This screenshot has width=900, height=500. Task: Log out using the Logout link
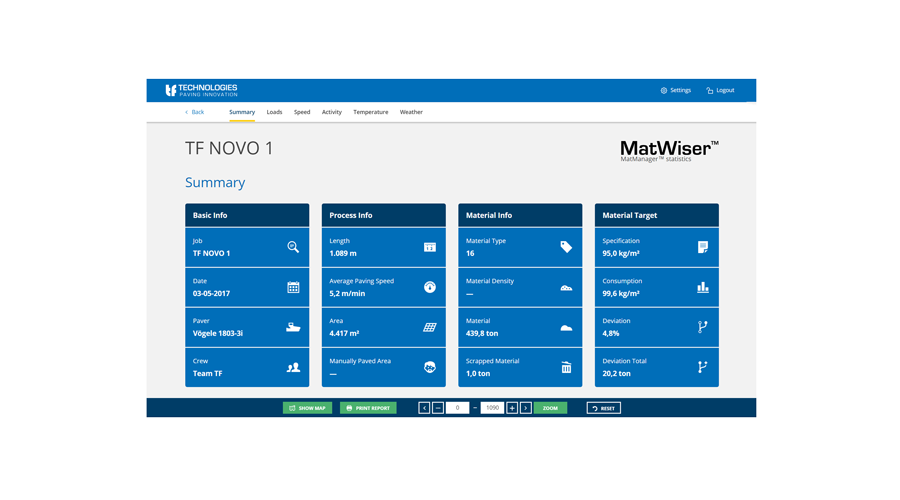click(720, 90)
